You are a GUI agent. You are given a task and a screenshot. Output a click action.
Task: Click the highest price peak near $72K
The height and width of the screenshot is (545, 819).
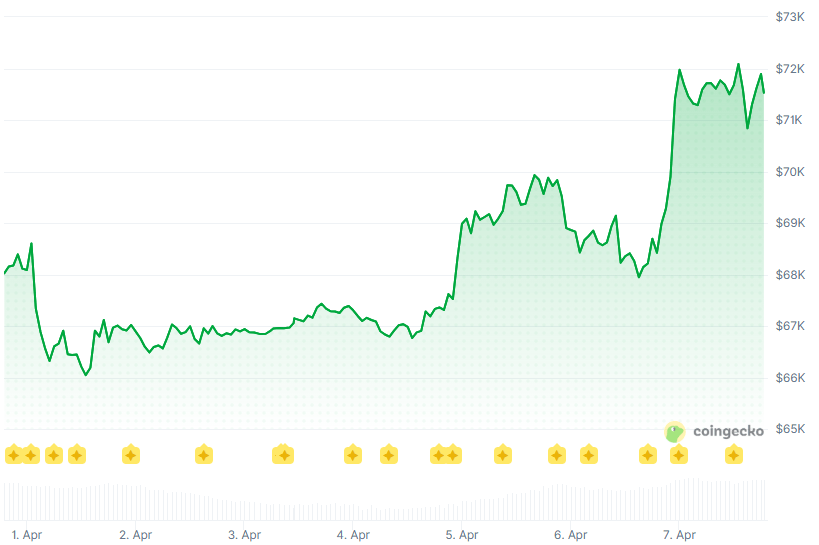point(738,64)
